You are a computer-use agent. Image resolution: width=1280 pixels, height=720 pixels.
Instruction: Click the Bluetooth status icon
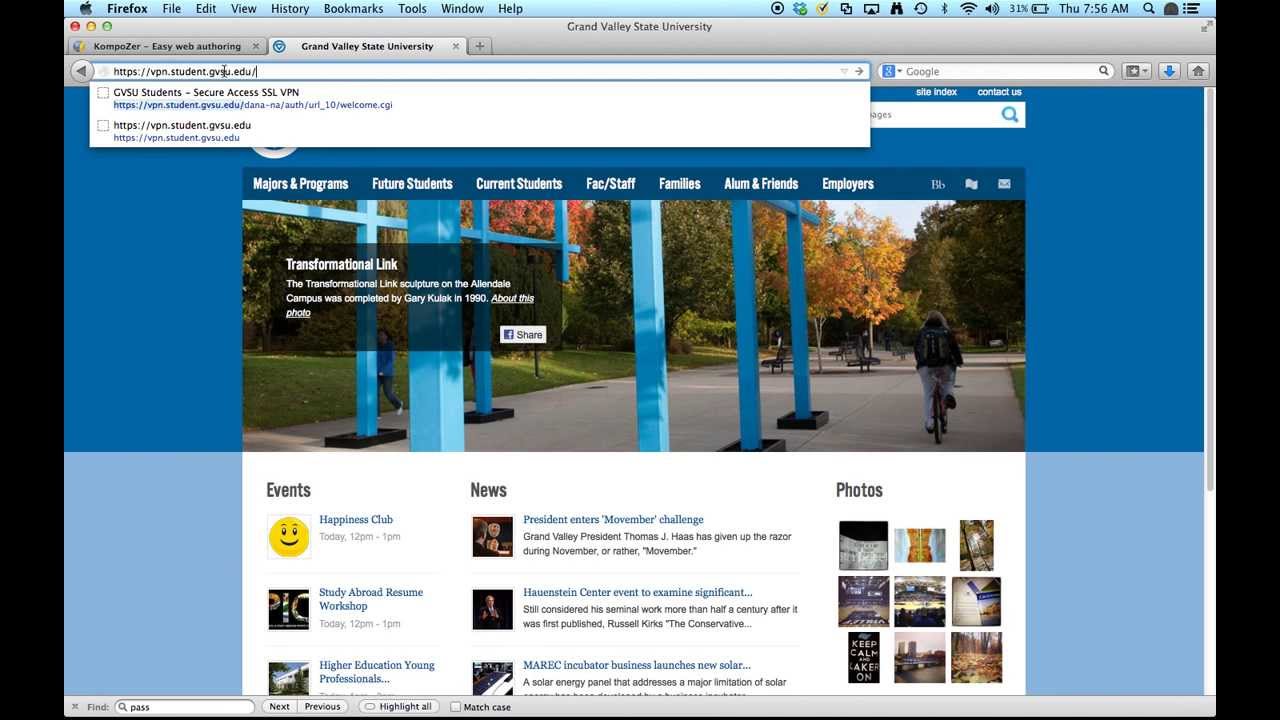(x=945, y=8)
